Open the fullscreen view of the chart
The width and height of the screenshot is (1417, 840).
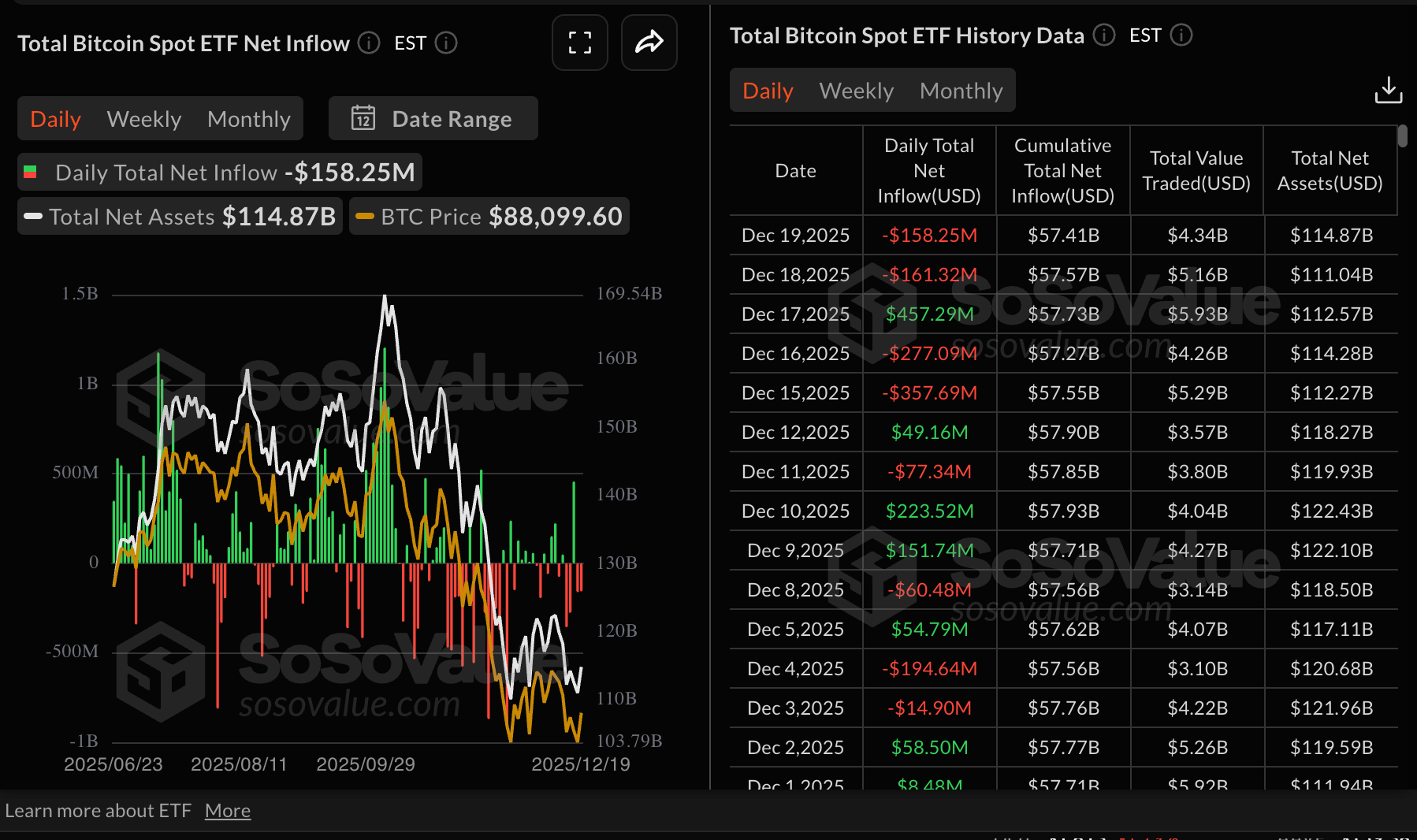(579, 43)
